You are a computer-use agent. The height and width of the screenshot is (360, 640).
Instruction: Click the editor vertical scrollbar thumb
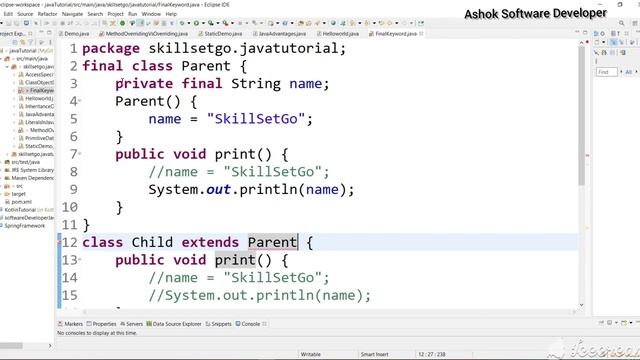coord(581,116)
